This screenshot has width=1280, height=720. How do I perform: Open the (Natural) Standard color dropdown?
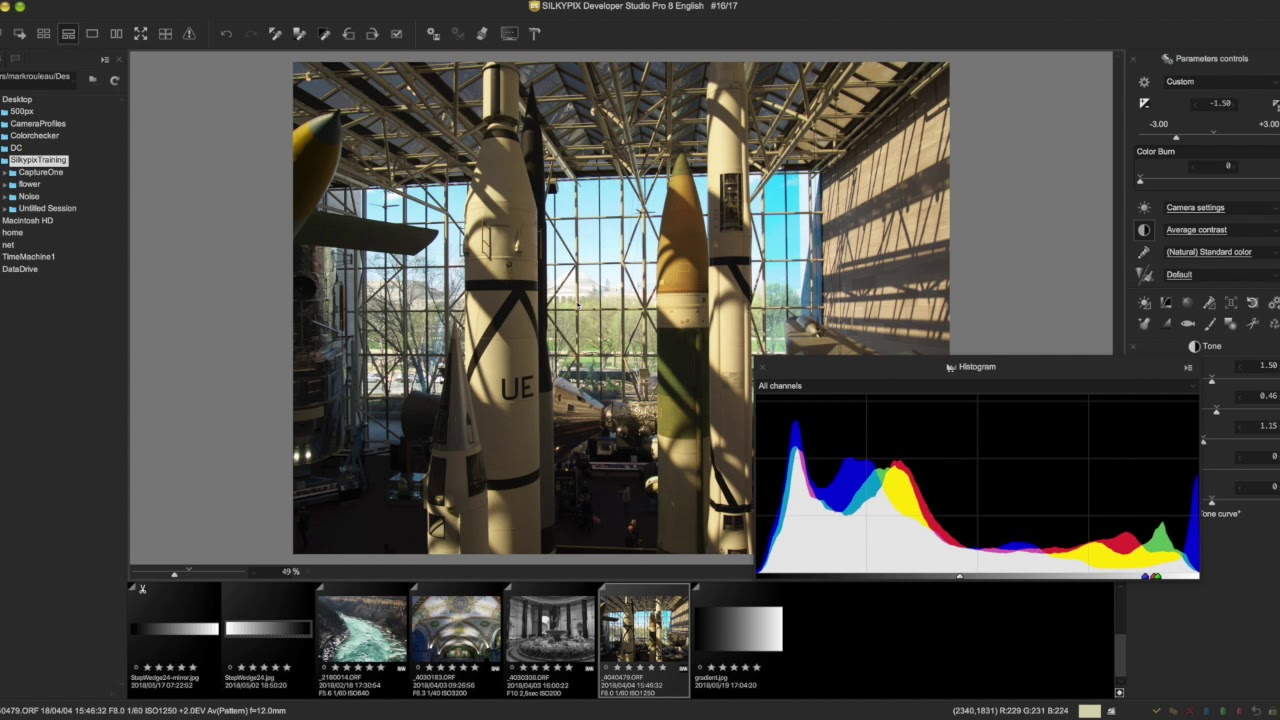(x=1220, y=252)
